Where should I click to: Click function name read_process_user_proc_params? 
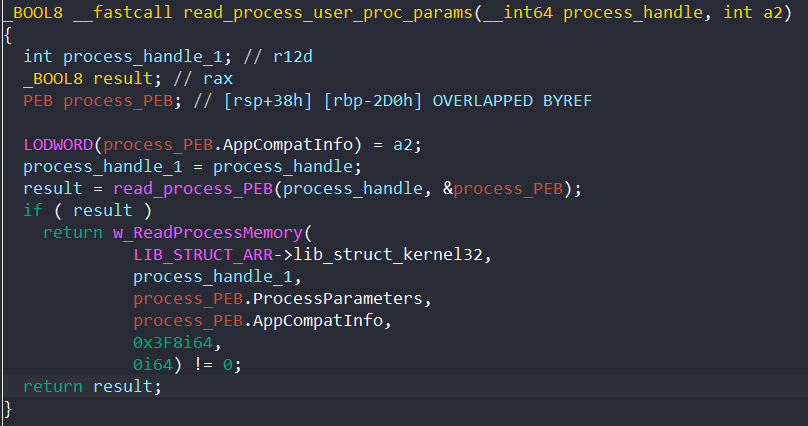click(x=328, y=12)
